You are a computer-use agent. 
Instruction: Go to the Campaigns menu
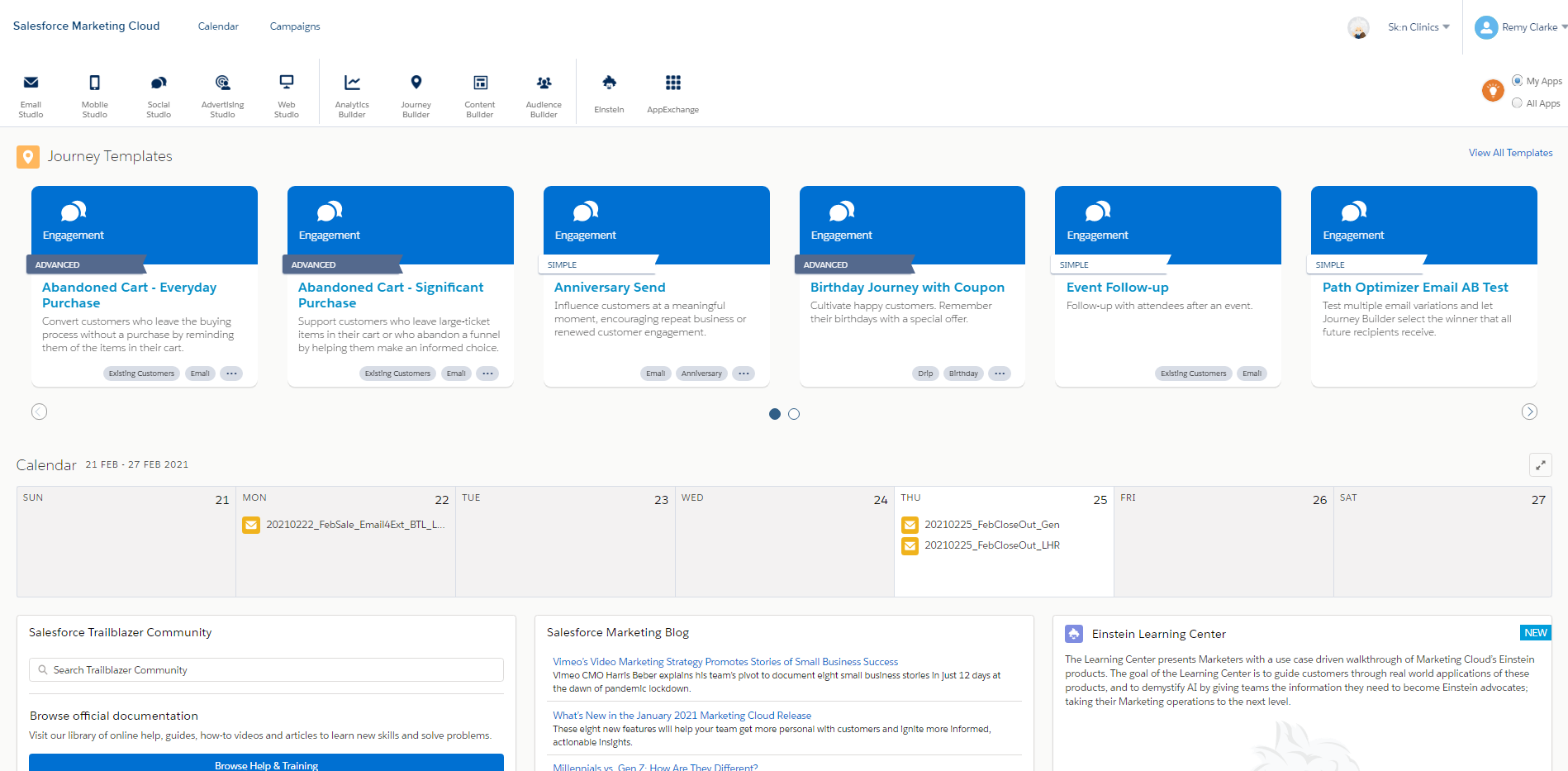pos(295,26)
